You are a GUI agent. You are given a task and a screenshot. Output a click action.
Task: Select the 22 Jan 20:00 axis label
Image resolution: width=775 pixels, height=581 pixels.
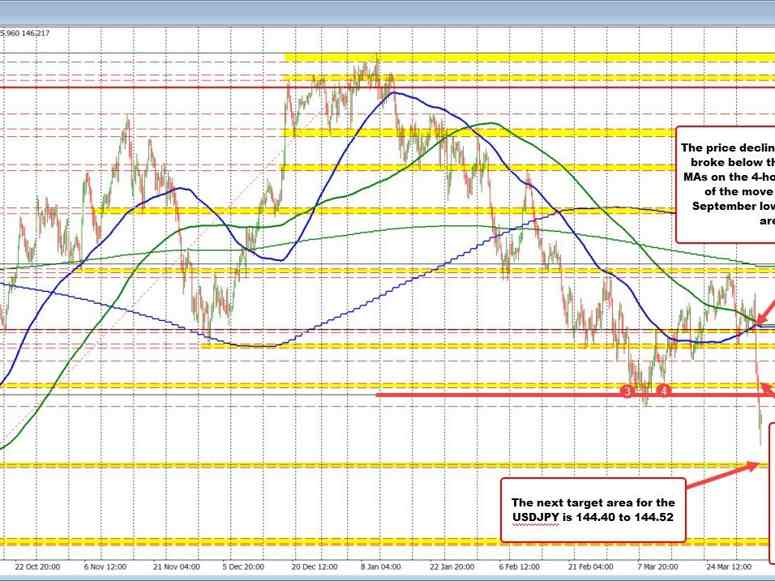[453, 566]
